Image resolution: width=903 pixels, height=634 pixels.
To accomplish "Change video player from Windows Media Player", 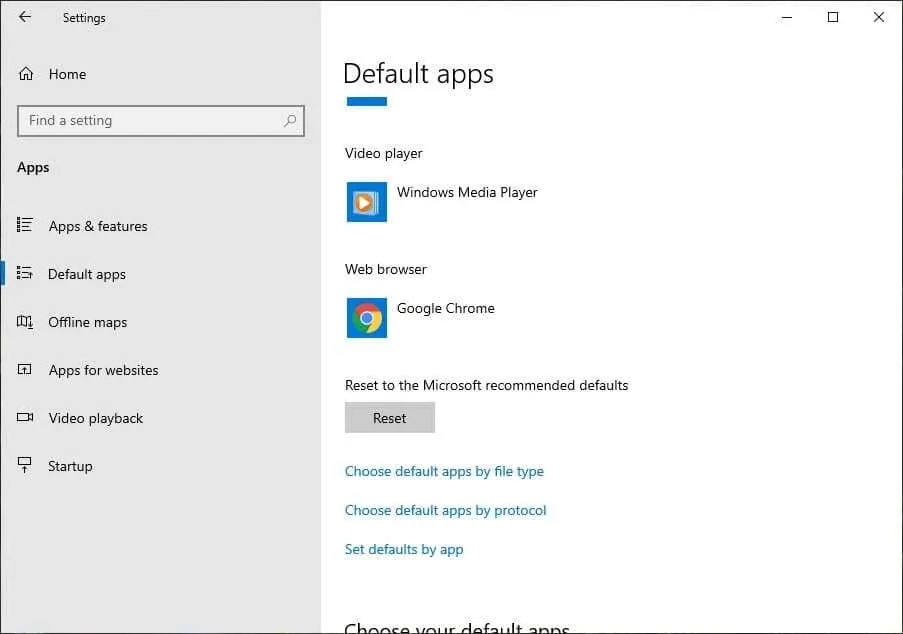I will pos(467,192).
